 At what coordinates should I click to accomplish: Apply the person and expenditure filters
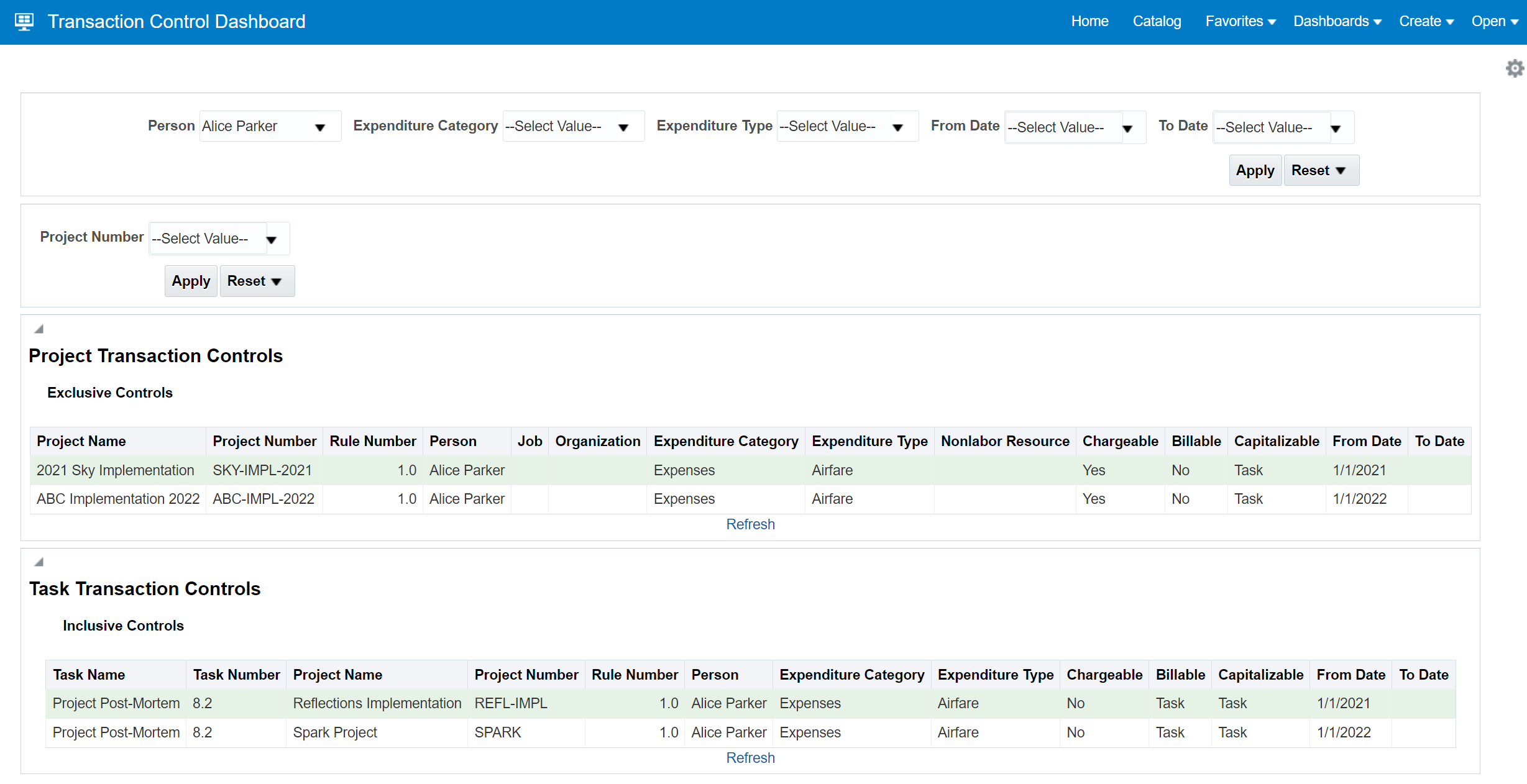point(1255,170)
